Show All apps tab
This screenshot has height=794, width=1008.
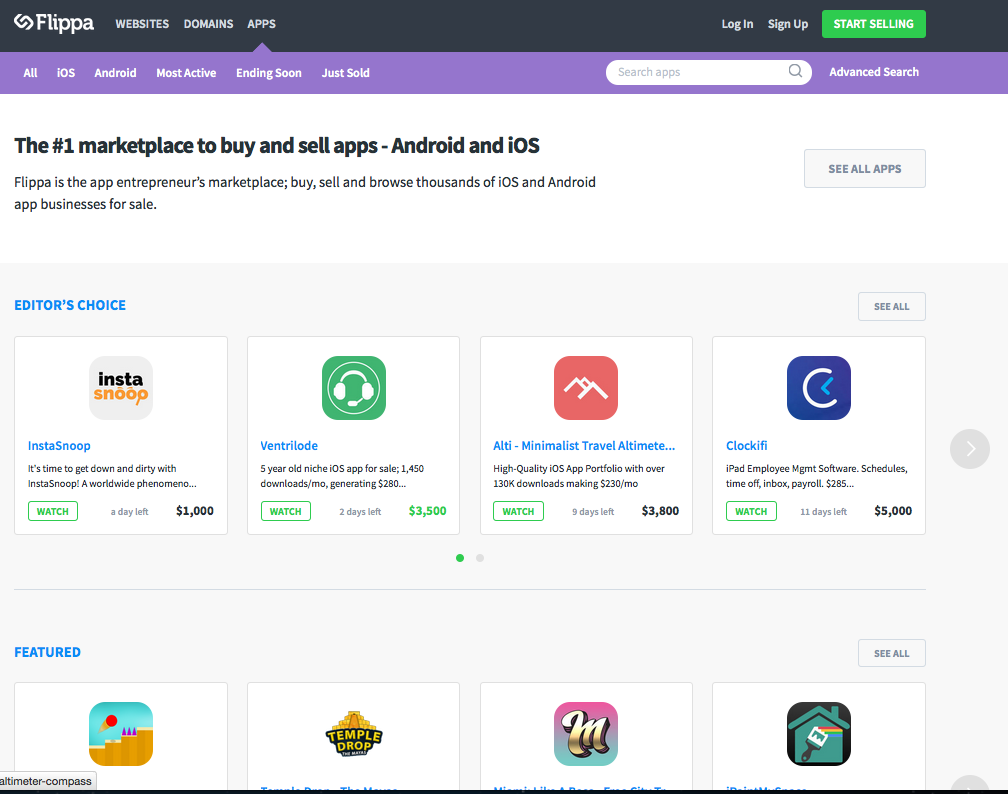click(x=30, y=73)
